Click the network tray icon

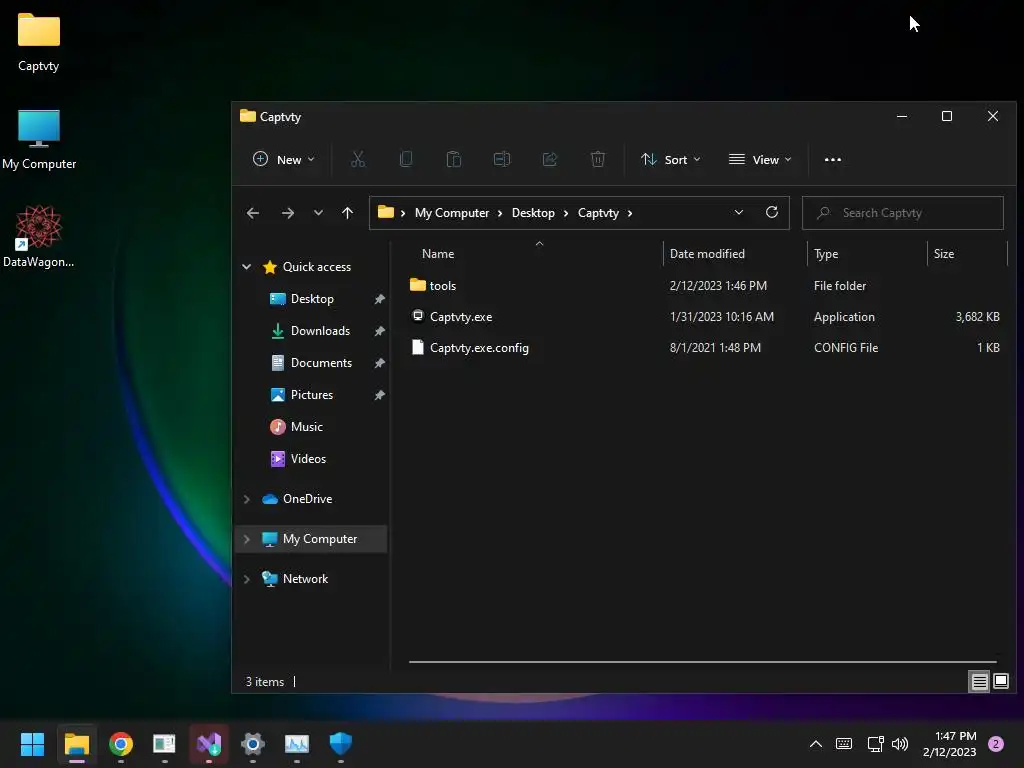coord(875,744)
